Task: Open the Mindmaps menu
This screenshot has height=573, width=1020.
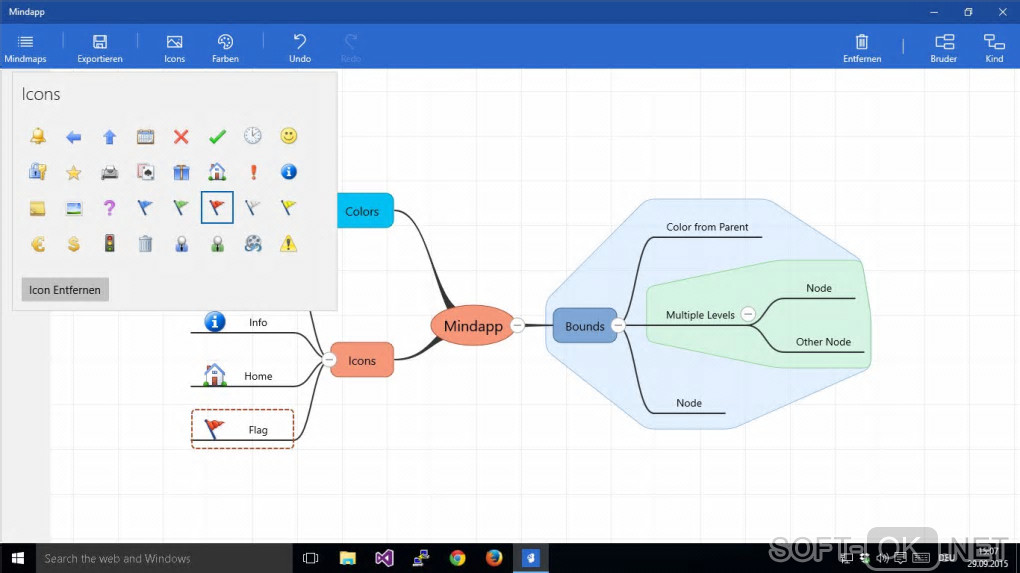Action: [x=25, y=48]
